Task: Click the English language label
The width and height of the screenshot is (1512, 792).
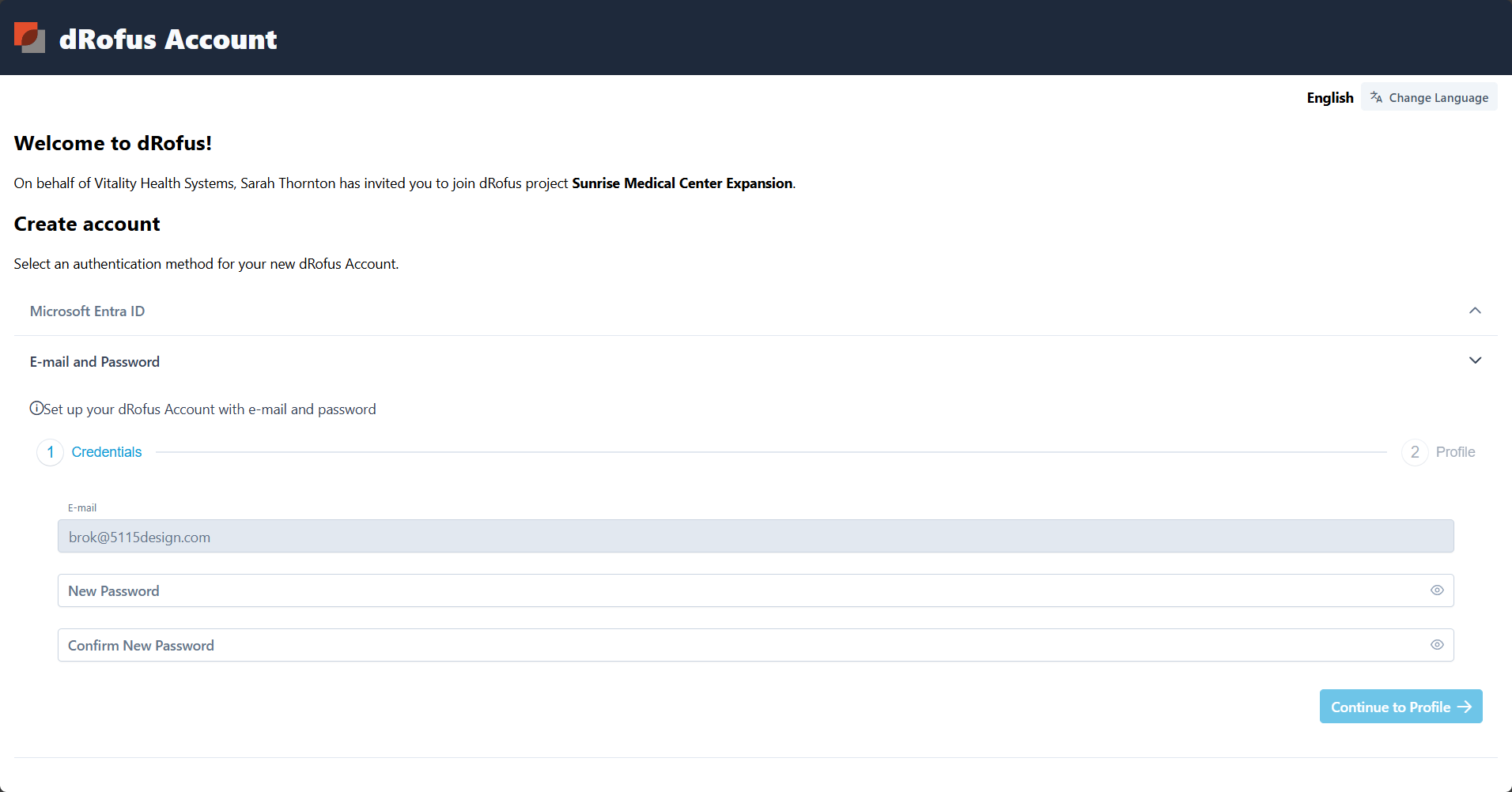Action: click(1330, 97)
